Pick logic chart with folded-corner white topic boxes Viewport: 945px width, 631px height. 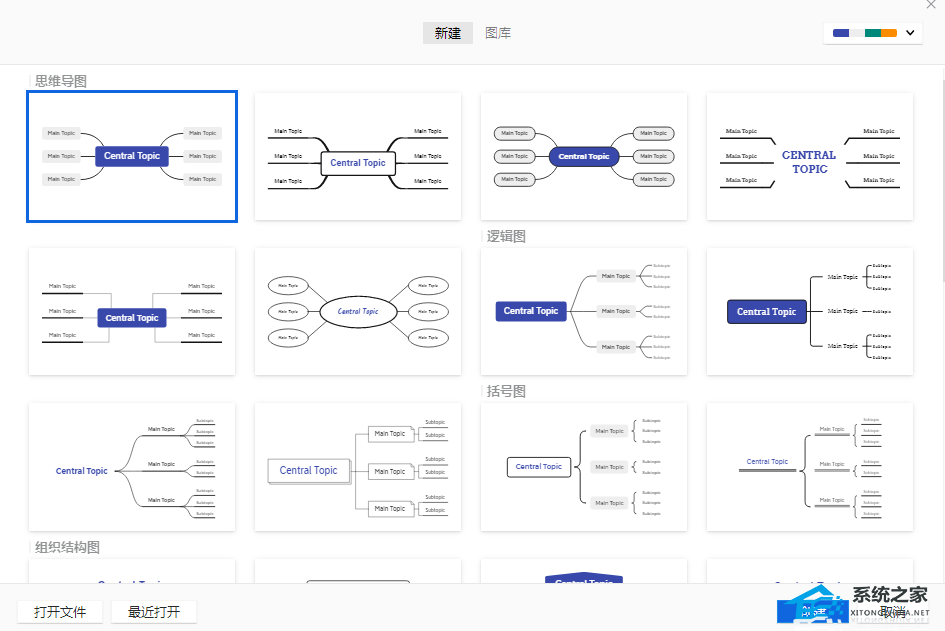(x=358, y=467)
